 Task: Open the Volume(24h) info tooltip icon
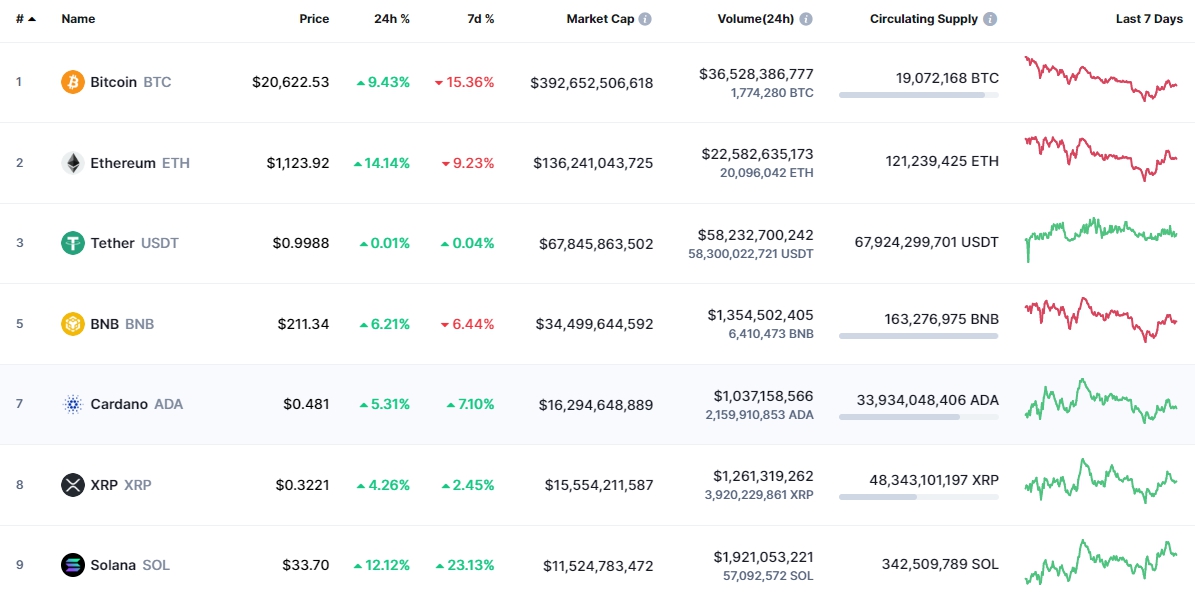[806, 19]
